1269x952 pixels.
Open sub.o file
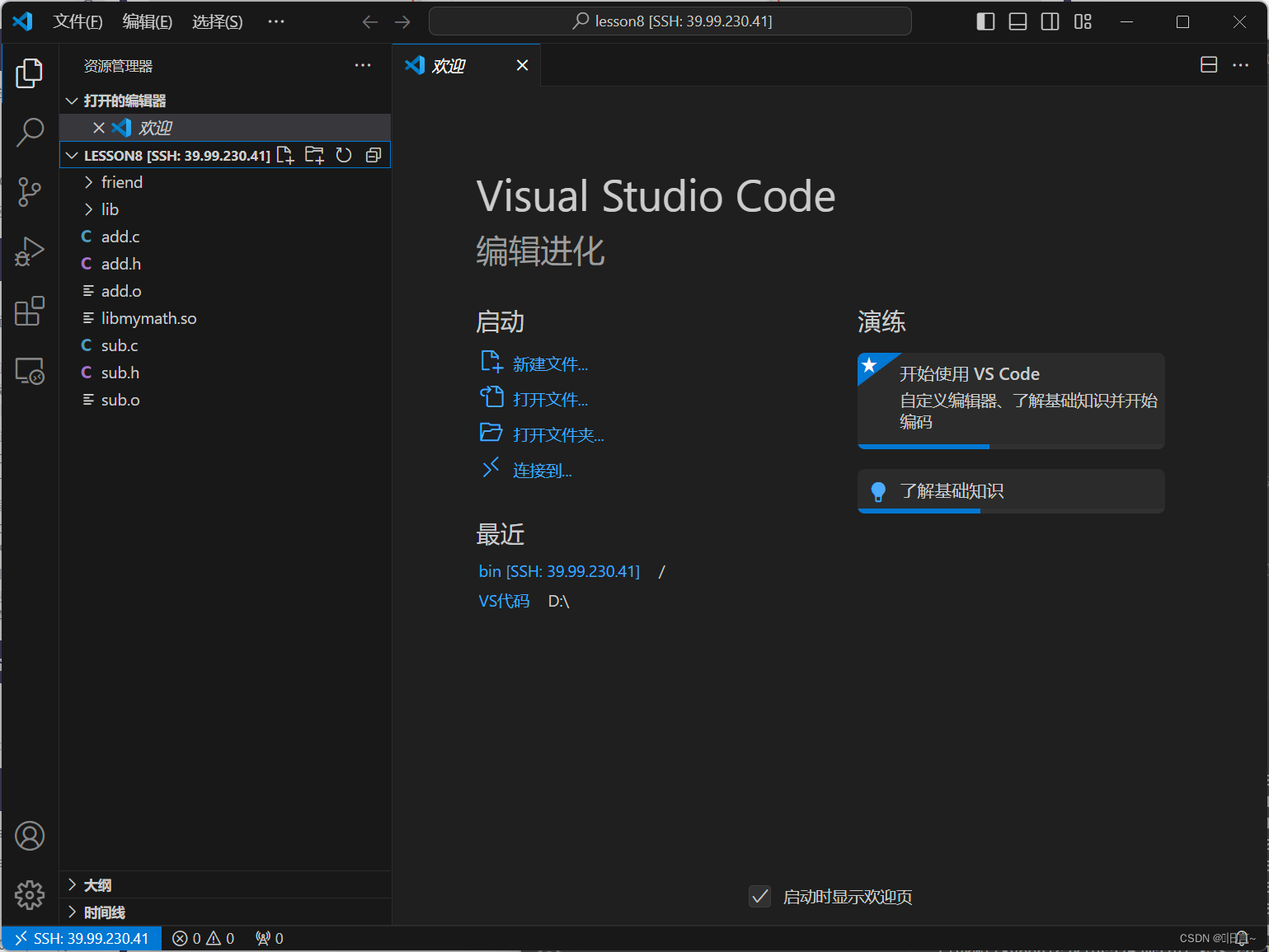[225, 400]
